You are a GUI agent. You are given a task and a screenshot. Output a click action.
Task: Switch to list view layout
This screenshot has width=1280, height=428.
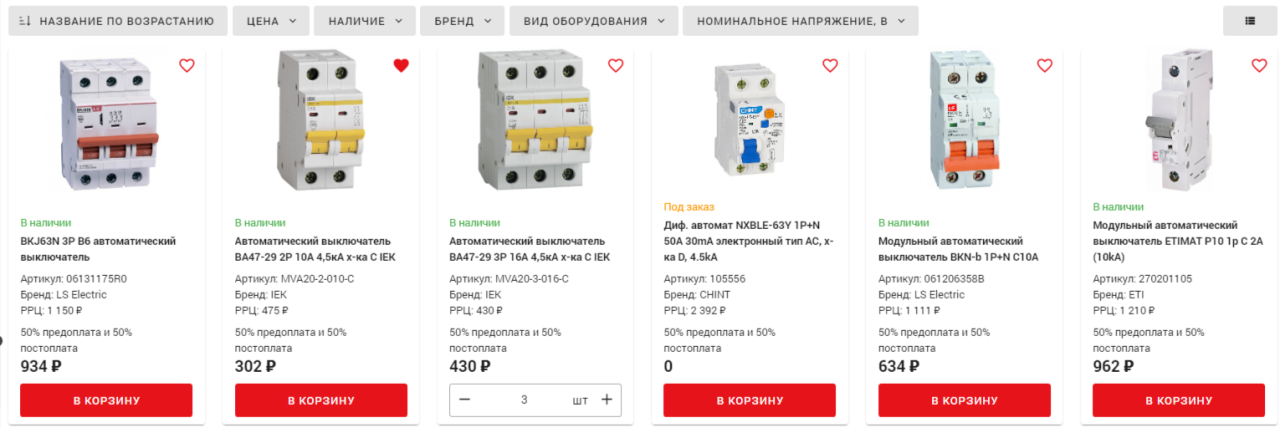(x=1250, y=20)
